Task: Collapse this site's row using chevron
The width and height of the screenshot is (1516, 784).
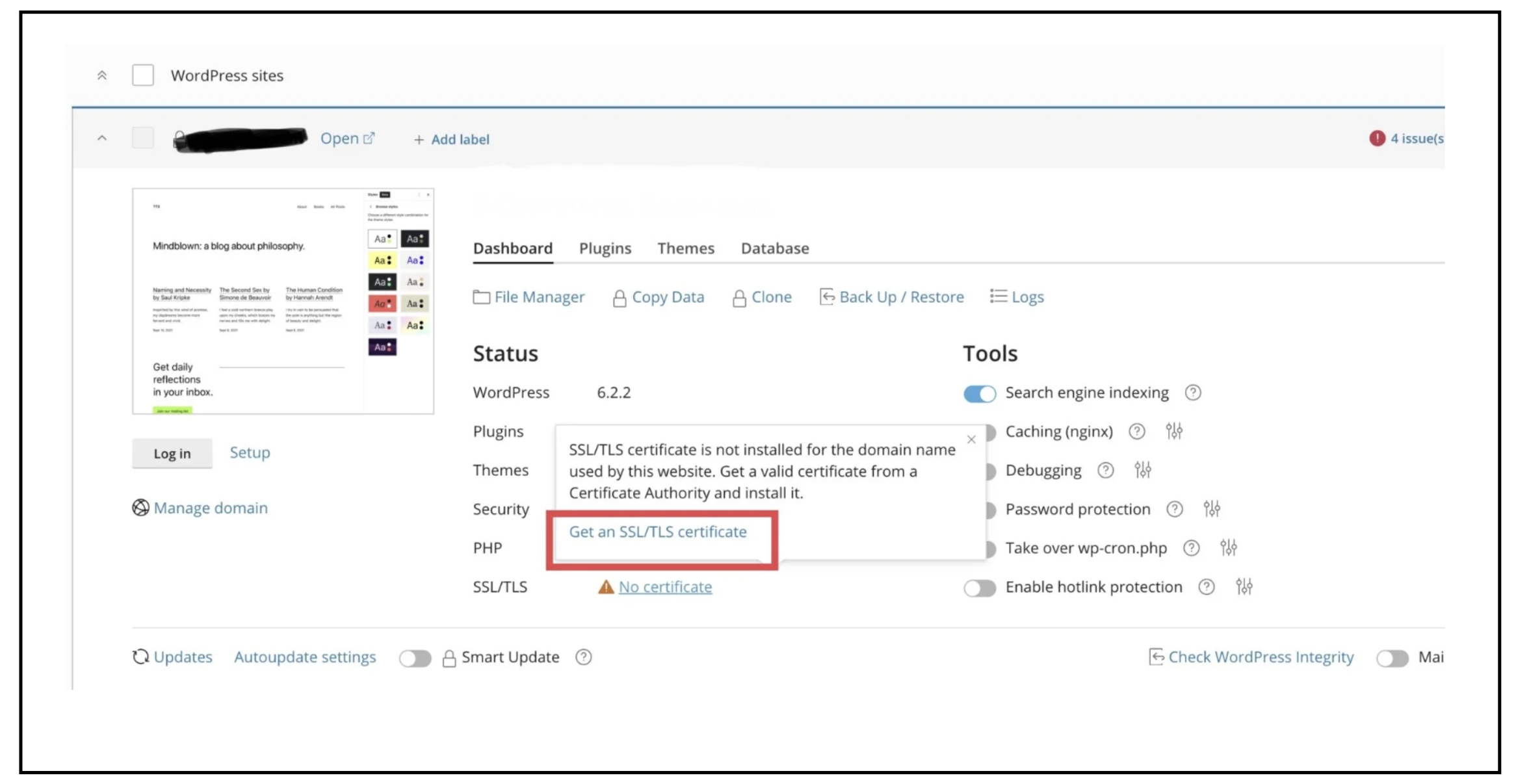Action: click(102, 138)
